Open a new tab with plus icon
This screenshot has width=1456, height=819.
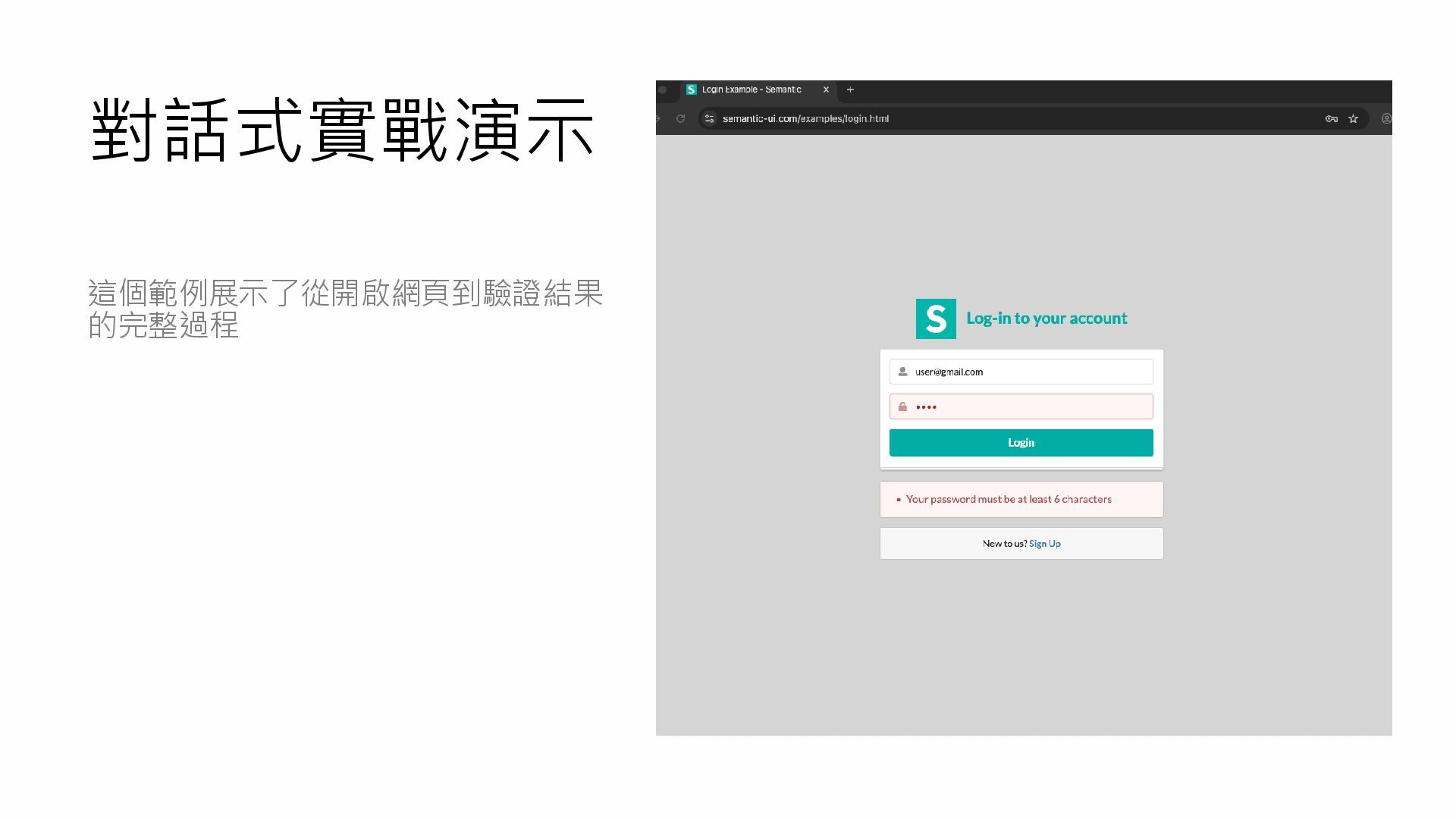click(x=850, y=89)
